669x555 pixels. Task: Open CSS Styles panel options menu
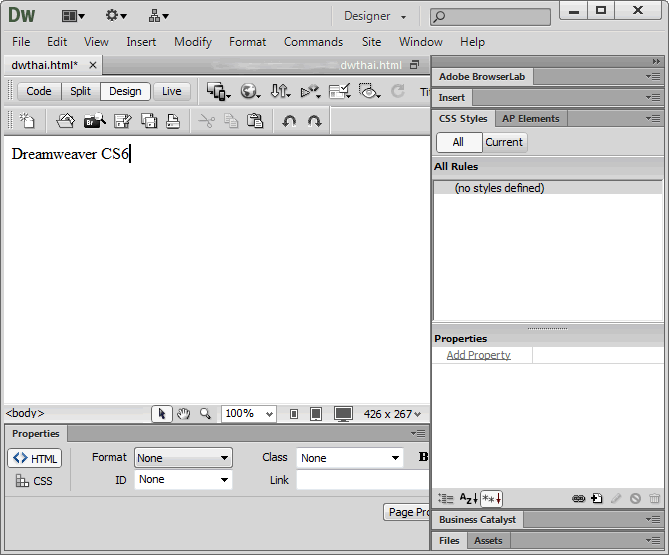pyautogui.click(x=653, y=119)
